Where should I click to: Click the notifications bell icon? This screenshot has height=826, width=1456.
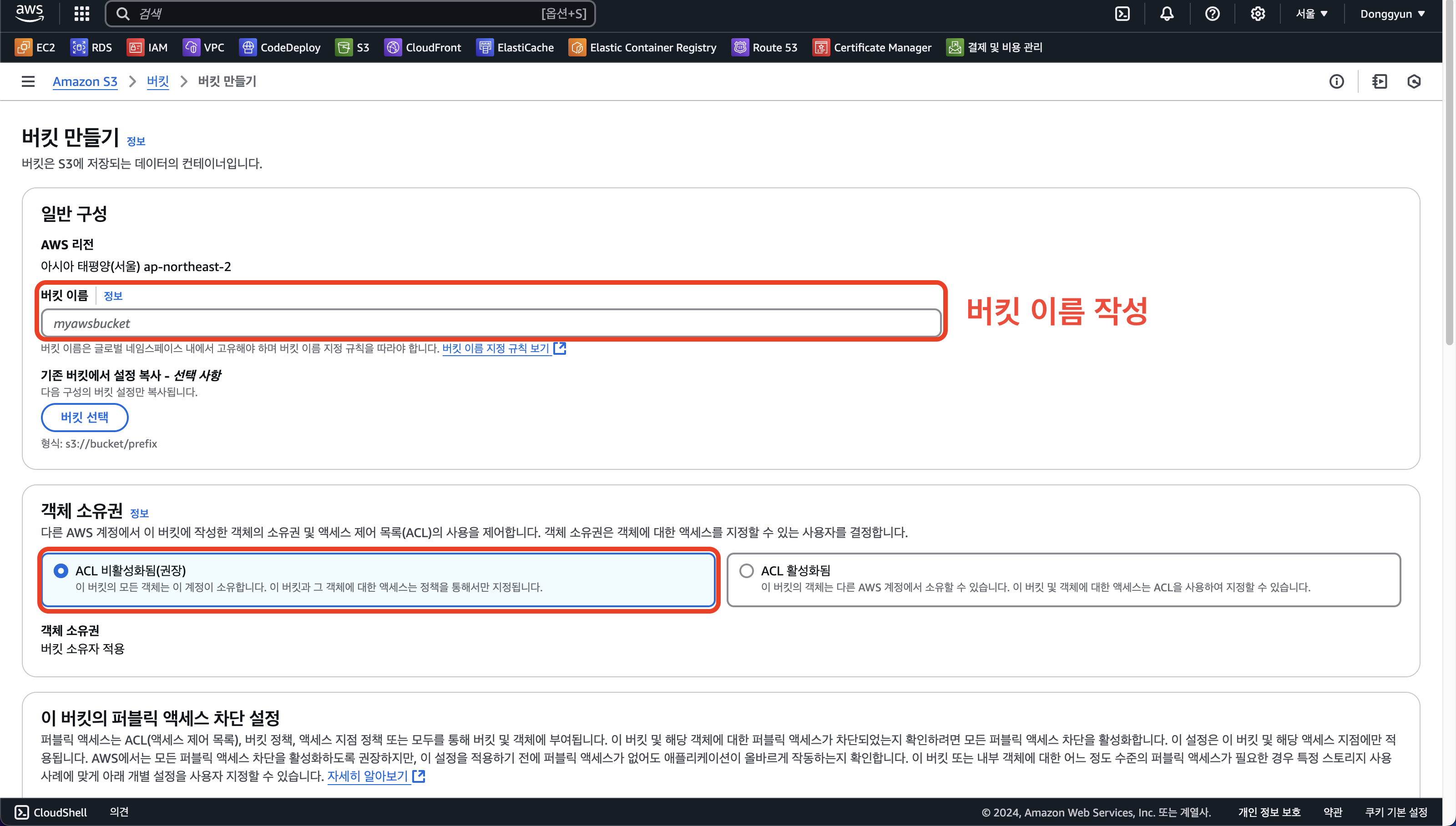[1167, 14]
